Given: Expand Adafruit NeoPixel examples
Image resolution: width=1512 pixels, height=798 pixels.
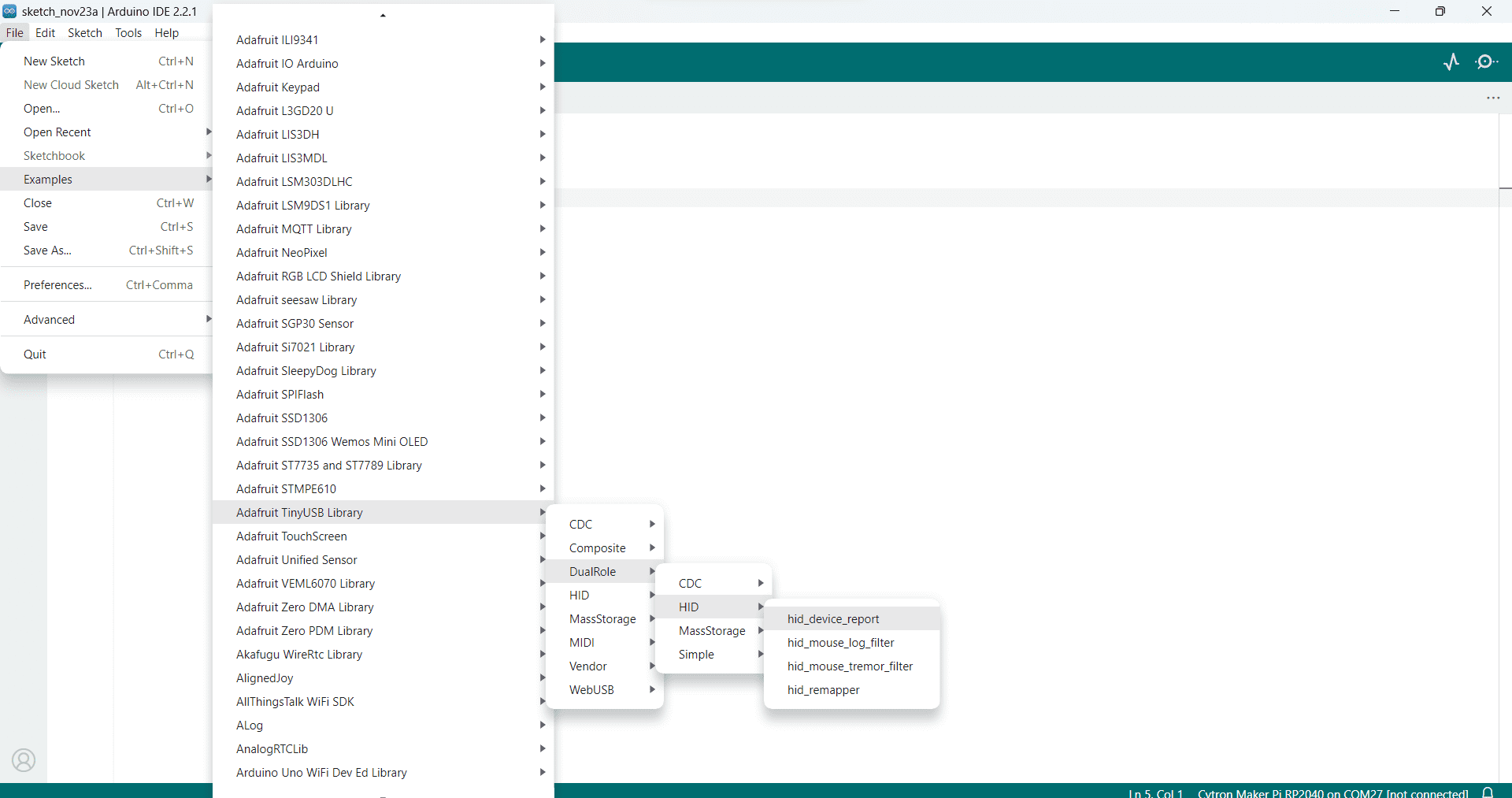Looking at the screenshot, I should (x=384, y=253).
